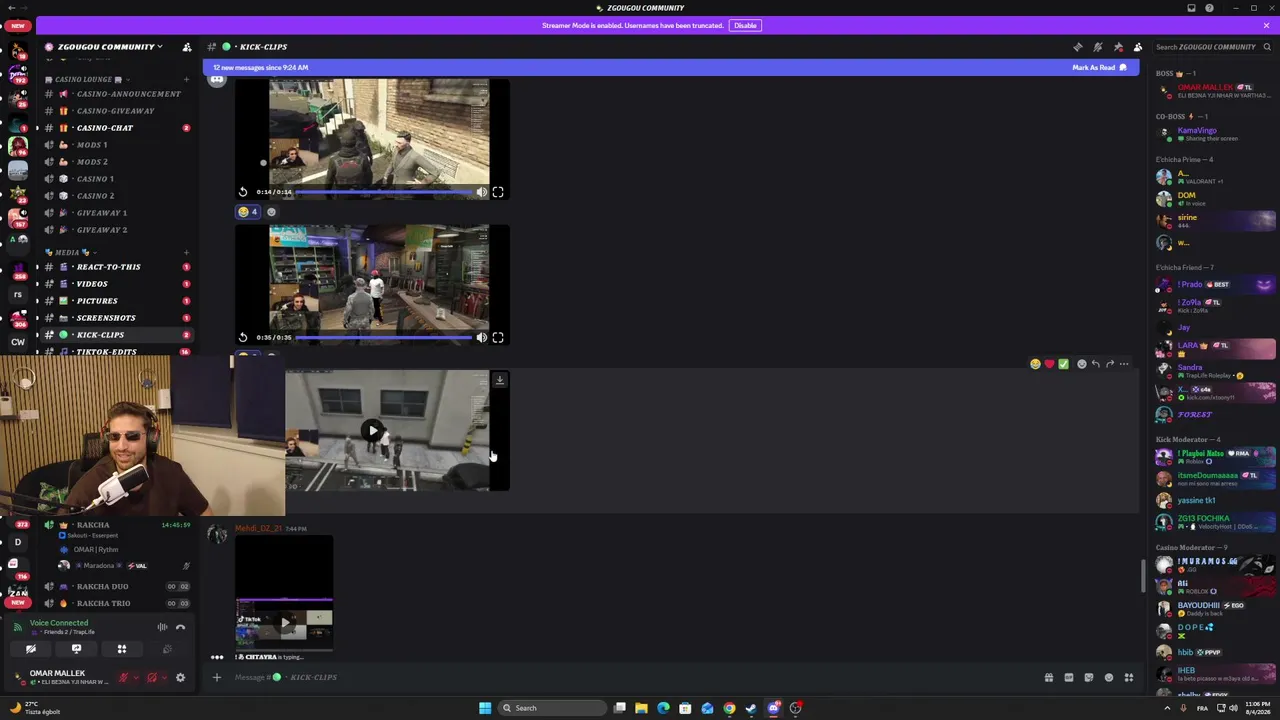The width and height of the screenshot is (1280, 720).
Task: Disable Streamer Mode via banner button
Action: pyautogui.click(x=745, y=25)
